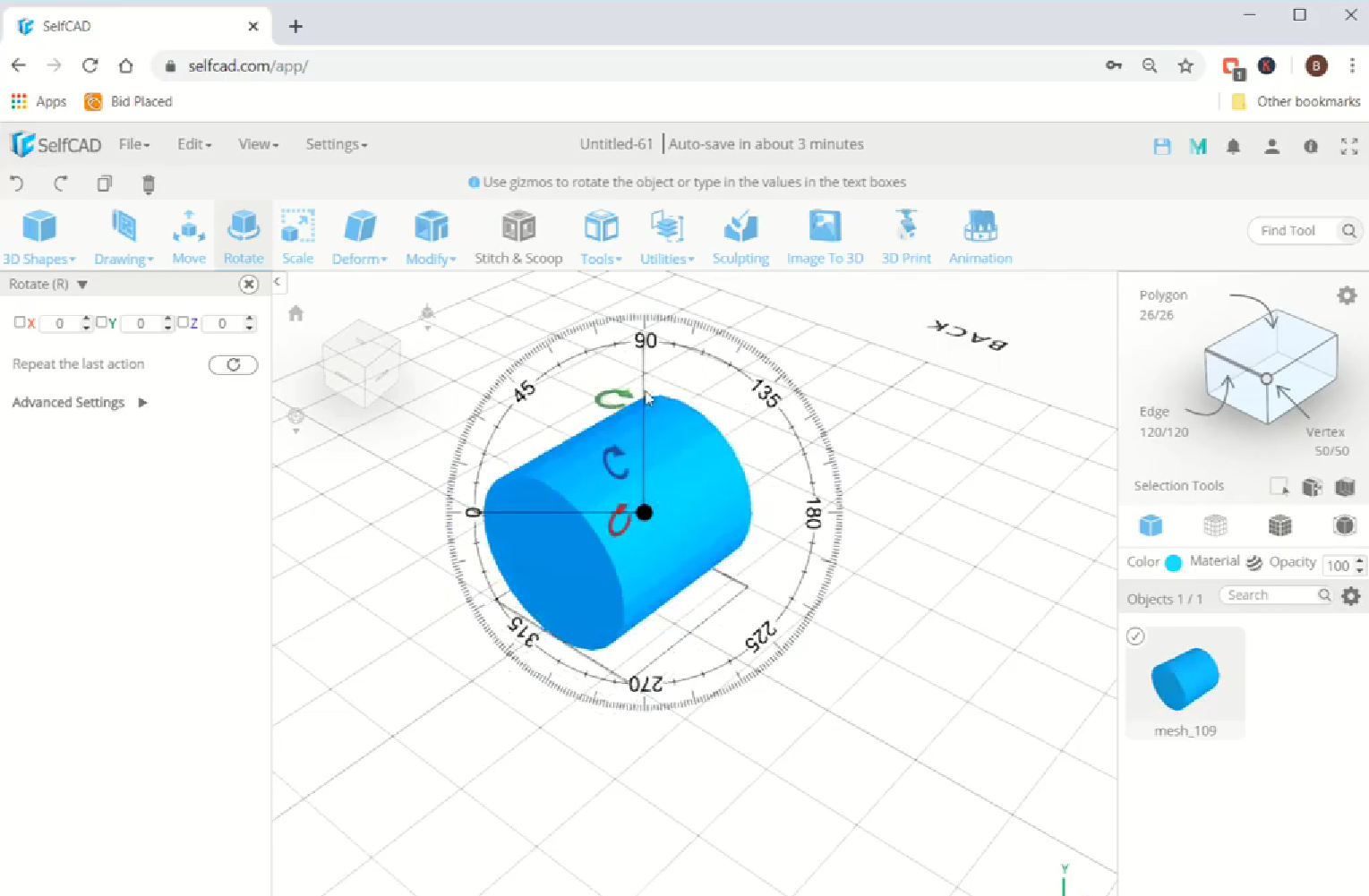
Task: Open the MyMiniFactory M icon
Action: 1198,146
